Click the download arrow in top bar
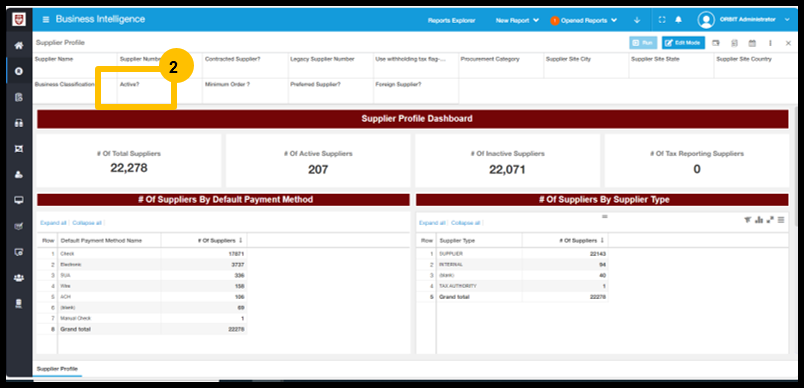 click(x=637, y=20)
